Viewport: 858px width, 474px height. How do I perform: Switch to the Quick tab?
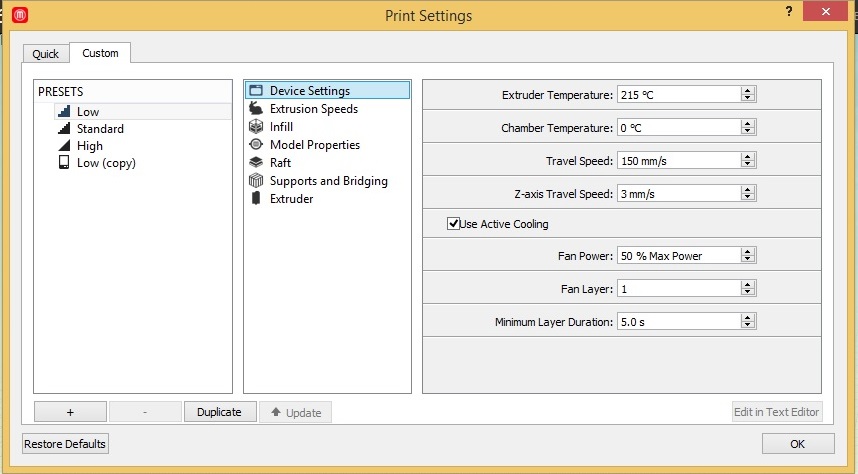[x=46, y=54]
